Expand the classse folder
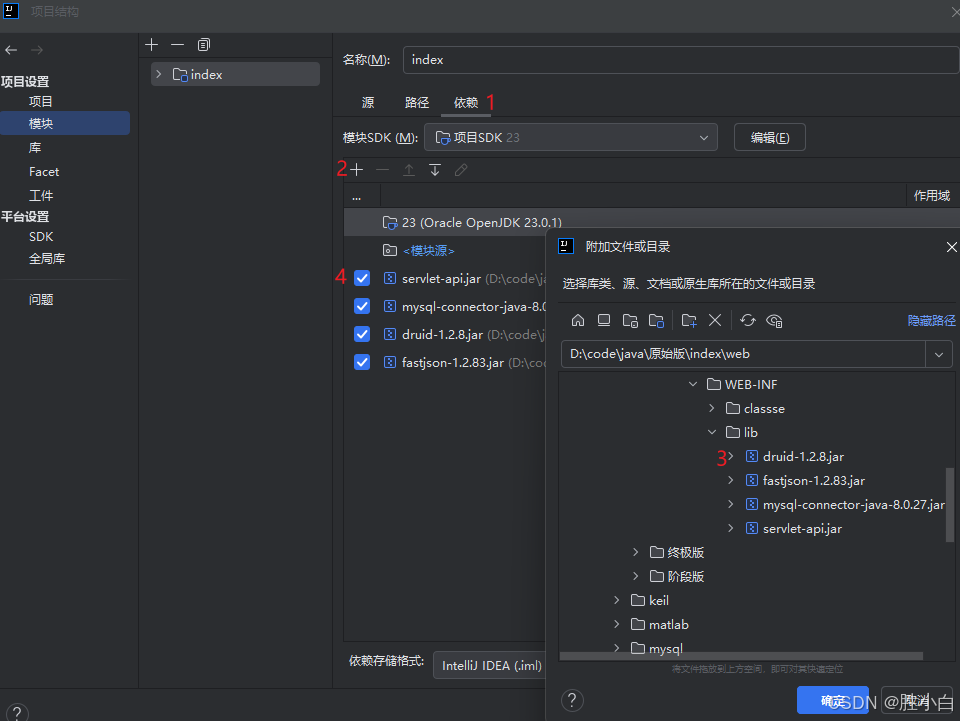Viewport: 960px width, 721px height. click(x=711, y=408)
